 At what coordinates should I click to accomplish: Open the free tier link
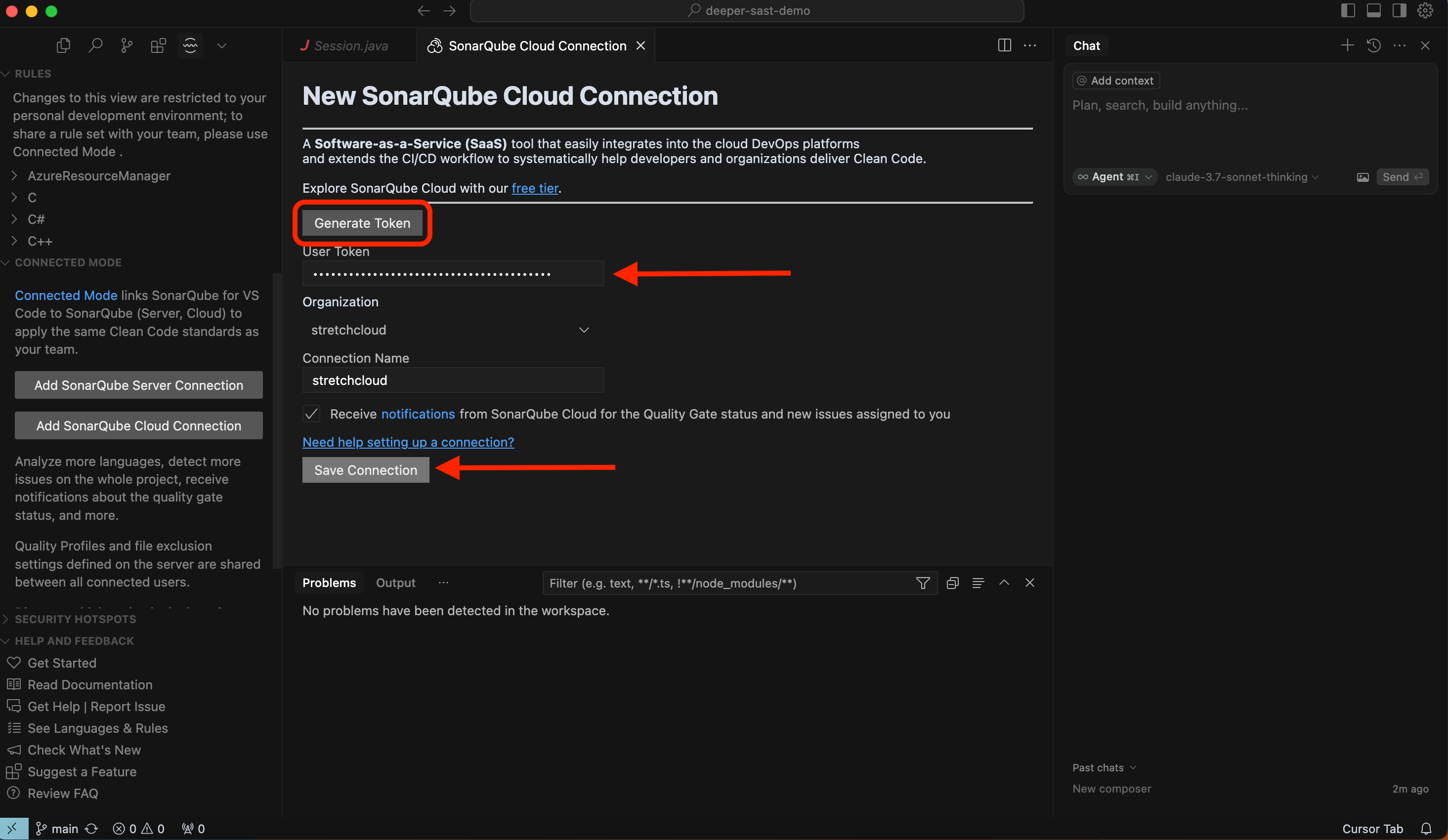coord(534,188)
